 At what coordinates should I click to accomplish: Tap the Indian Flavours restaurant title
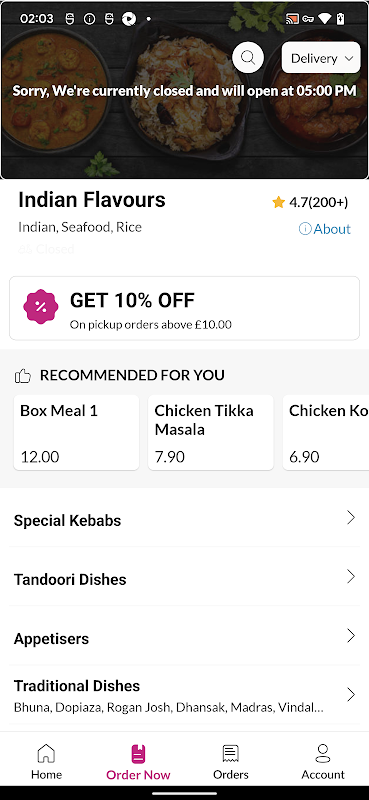pos(92,199)
